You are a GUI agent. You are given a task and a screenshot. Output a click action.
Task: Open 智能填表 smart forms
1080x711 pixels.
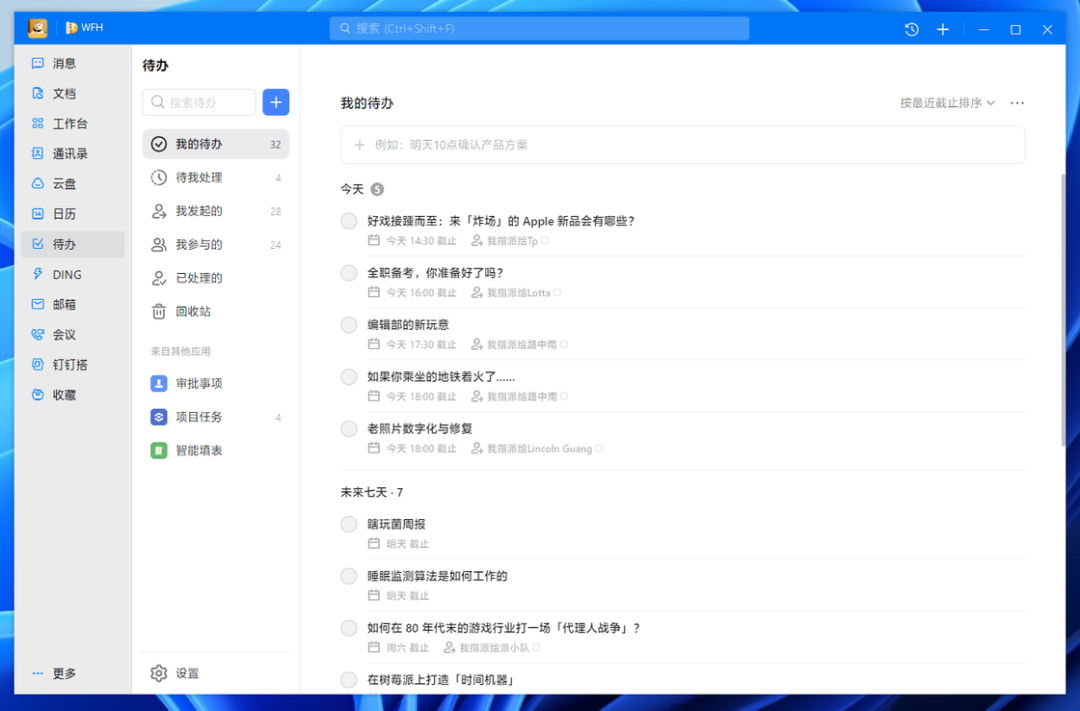point(216,451)
